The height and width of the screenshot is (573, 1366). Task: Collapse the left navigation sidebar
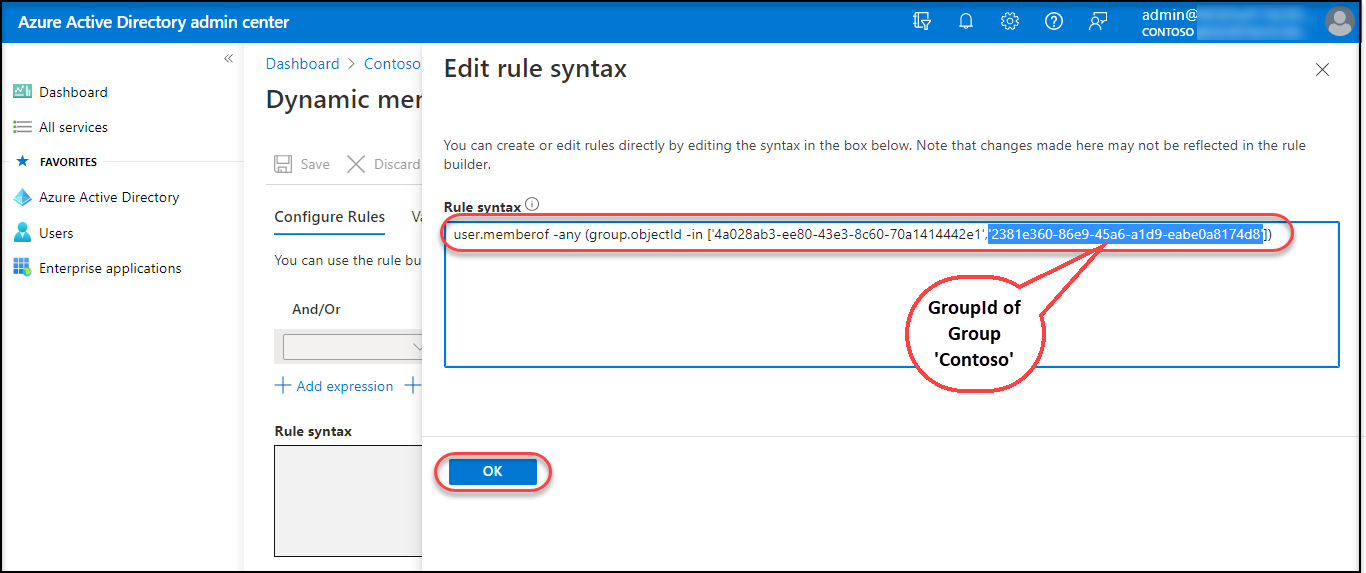228,59
